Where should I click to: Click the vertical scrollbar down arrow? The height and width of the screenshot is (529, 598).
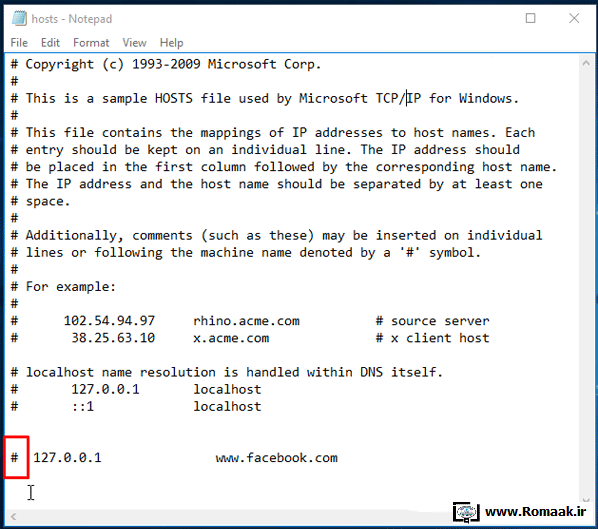click(586, 500)
